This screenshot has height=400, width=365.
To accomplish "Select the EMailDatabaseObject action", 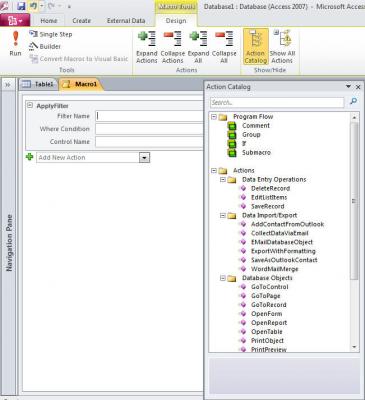I will pyautogui.click(x=282, y=242).
